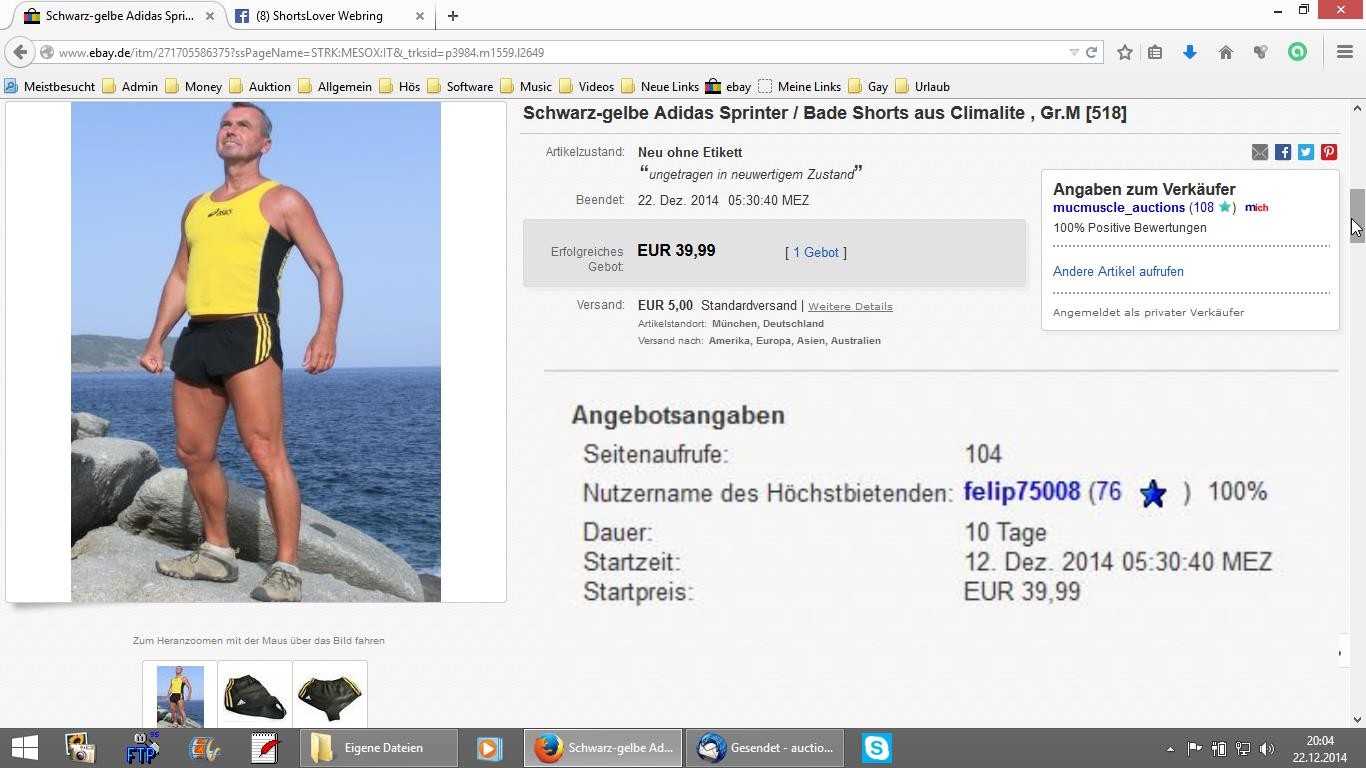Pin the listing on Pinterest
1366x768 pixels.
[1329, 152]
